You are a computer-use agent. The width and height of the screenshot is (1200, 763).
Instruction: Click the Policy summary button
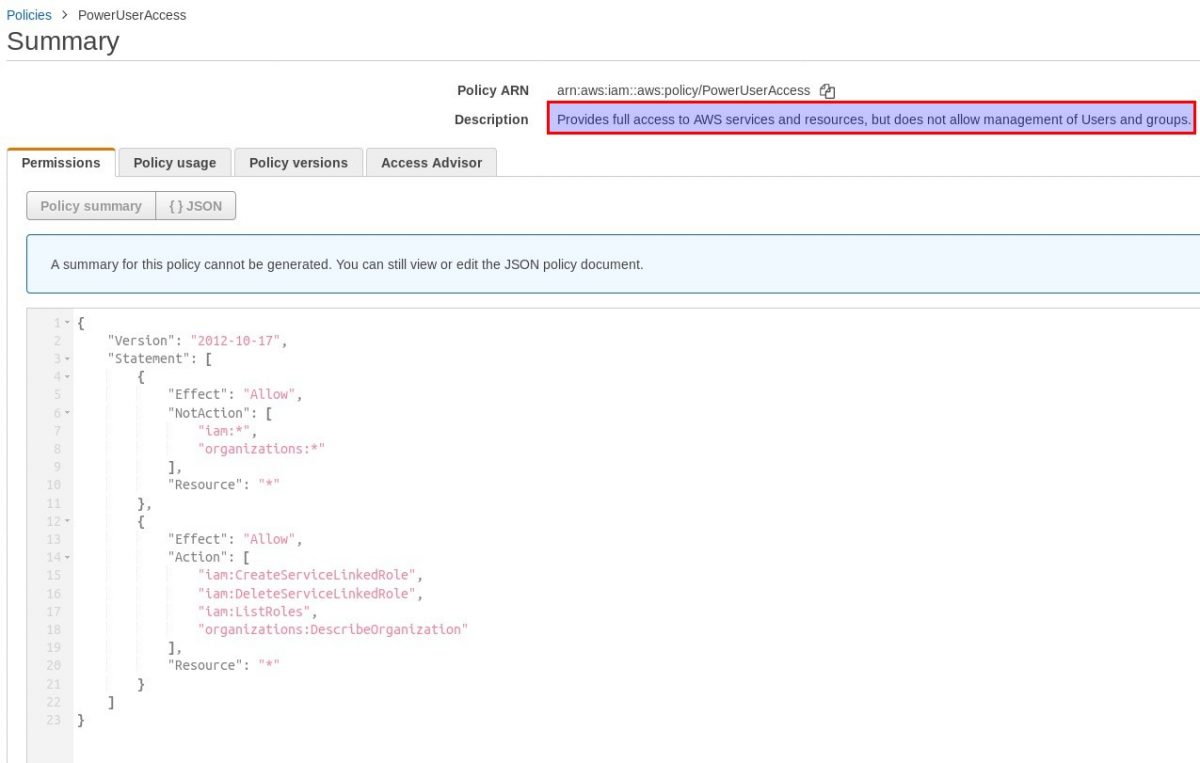click(x=91, y=206)
